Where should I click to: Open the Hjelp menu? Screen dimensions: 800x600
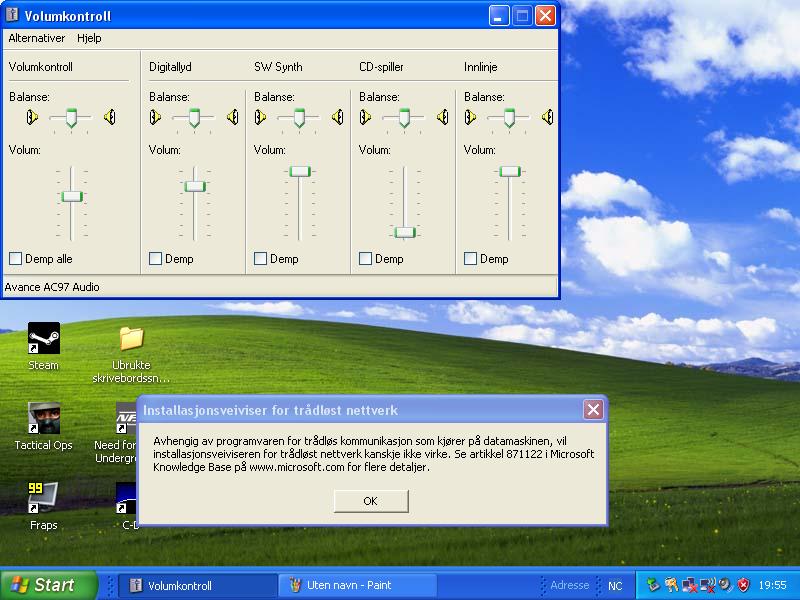coord(89,38)
